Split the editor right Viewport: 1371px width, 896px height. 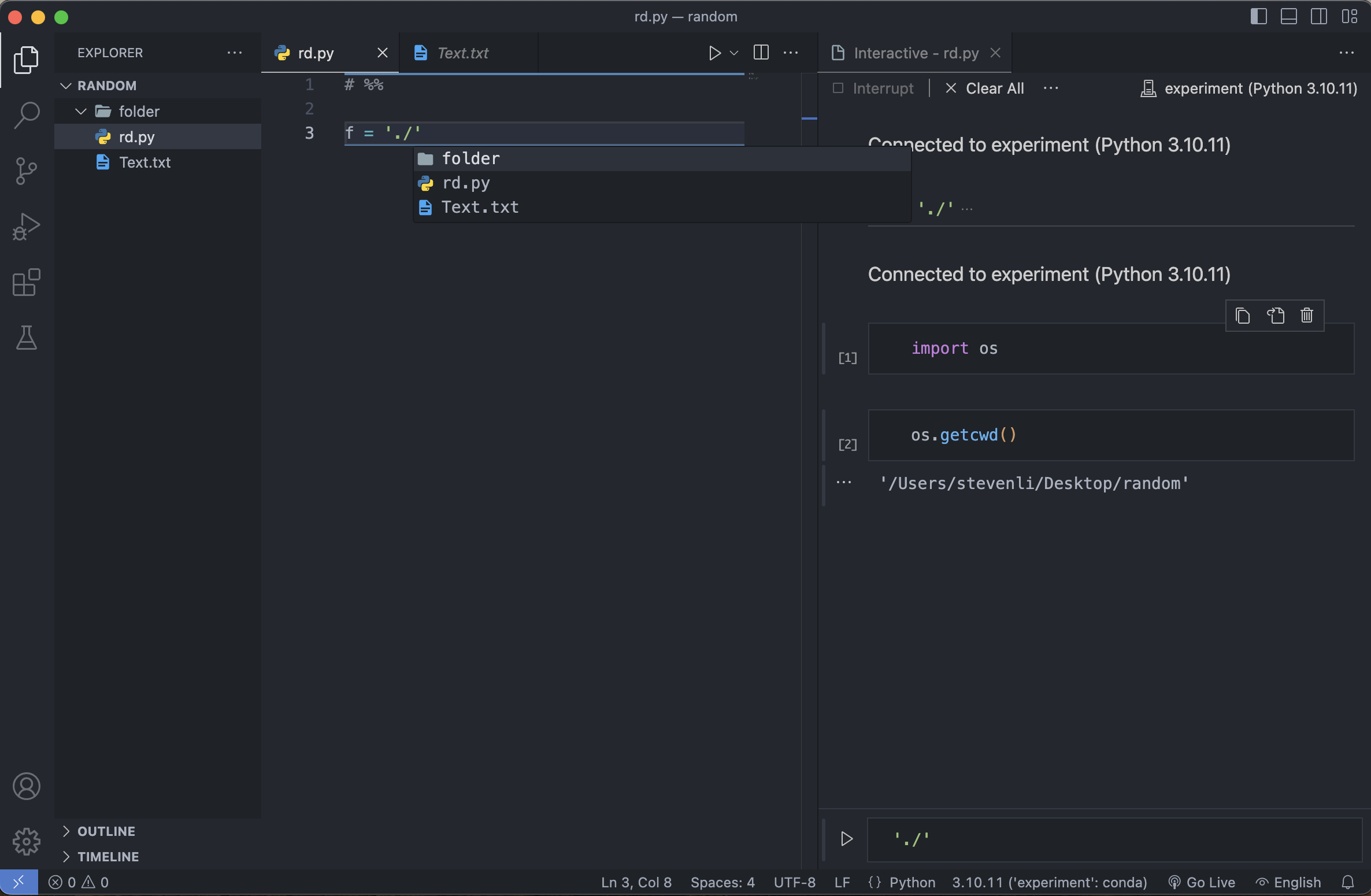[761, 53]
